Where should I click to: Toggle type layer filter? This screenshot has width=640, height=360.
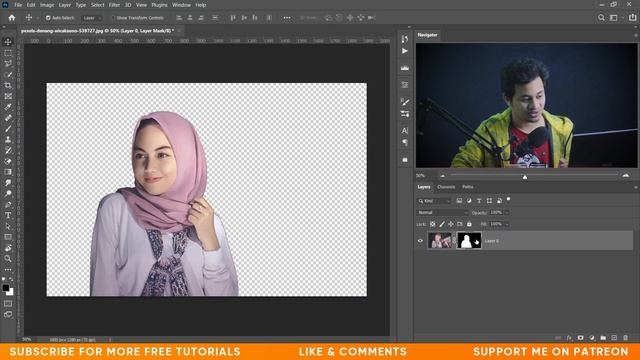pos(479,201)
